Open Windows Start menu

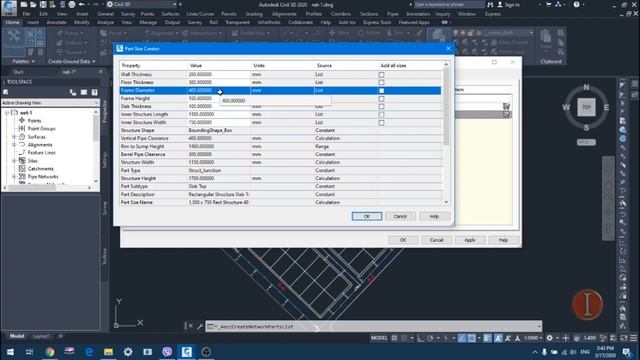point(10,351)
